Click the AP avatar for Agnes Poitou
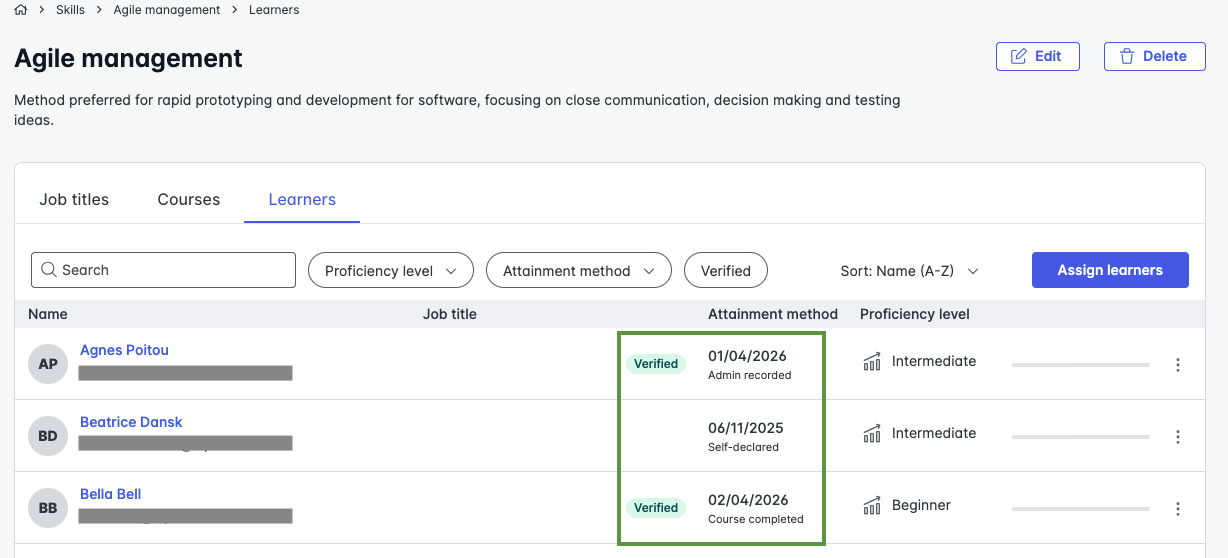The width and height of the screenshot is (1228, 558). [x=48, y=364]
